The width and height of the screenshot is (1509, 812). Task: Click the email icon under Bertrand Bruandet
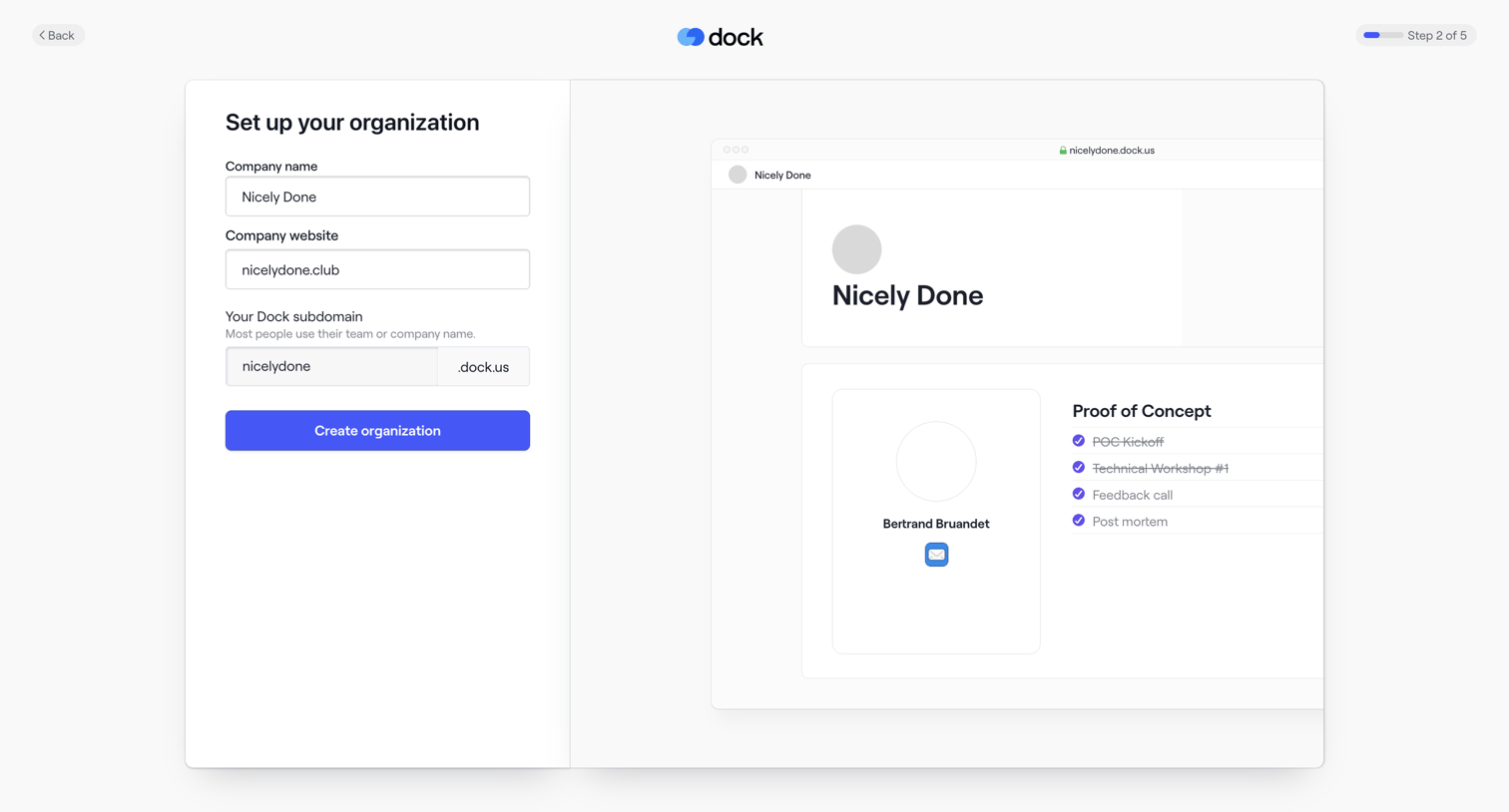(936, 555)
